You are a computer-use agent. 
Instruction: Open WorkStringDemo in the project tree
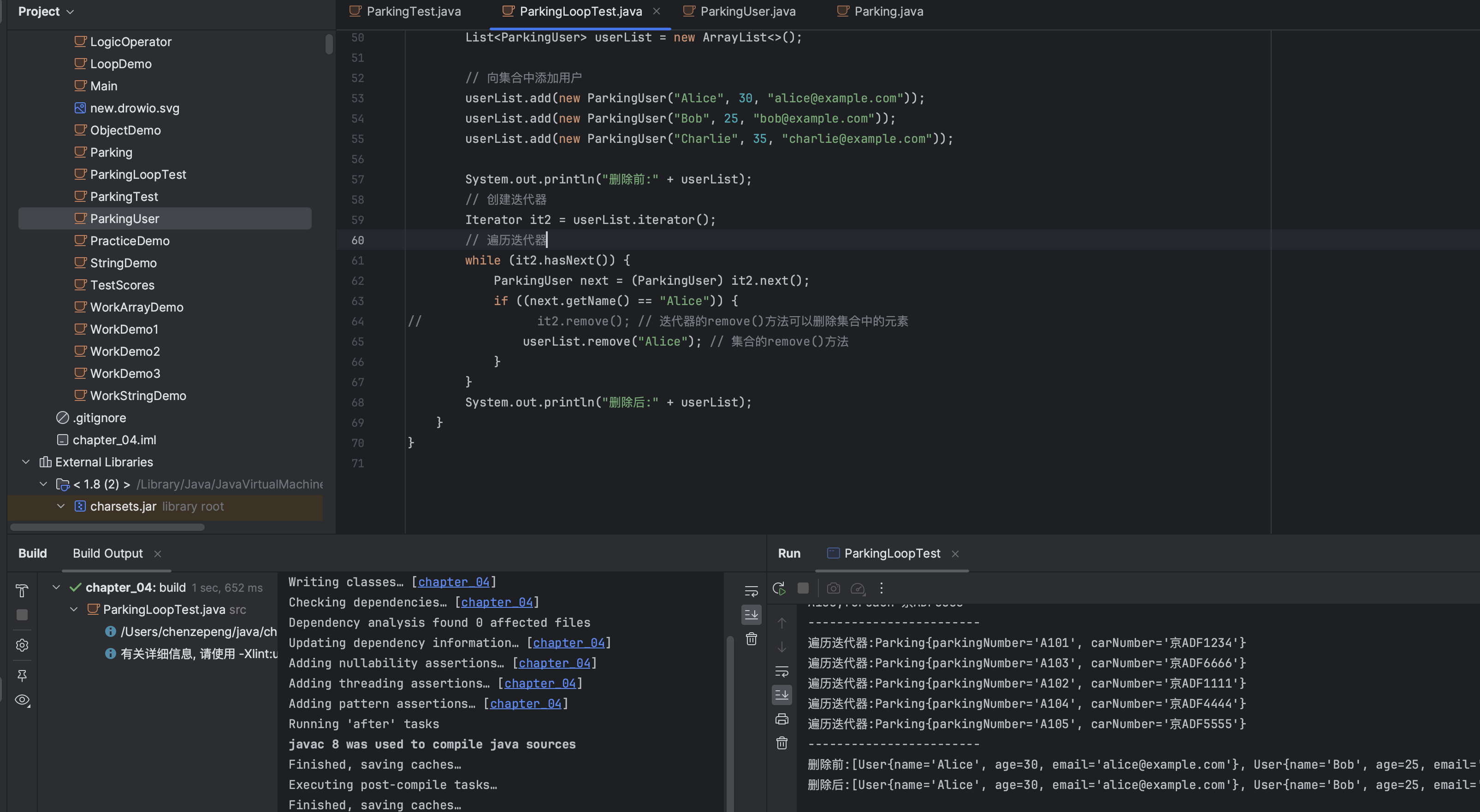pos(138,395)
